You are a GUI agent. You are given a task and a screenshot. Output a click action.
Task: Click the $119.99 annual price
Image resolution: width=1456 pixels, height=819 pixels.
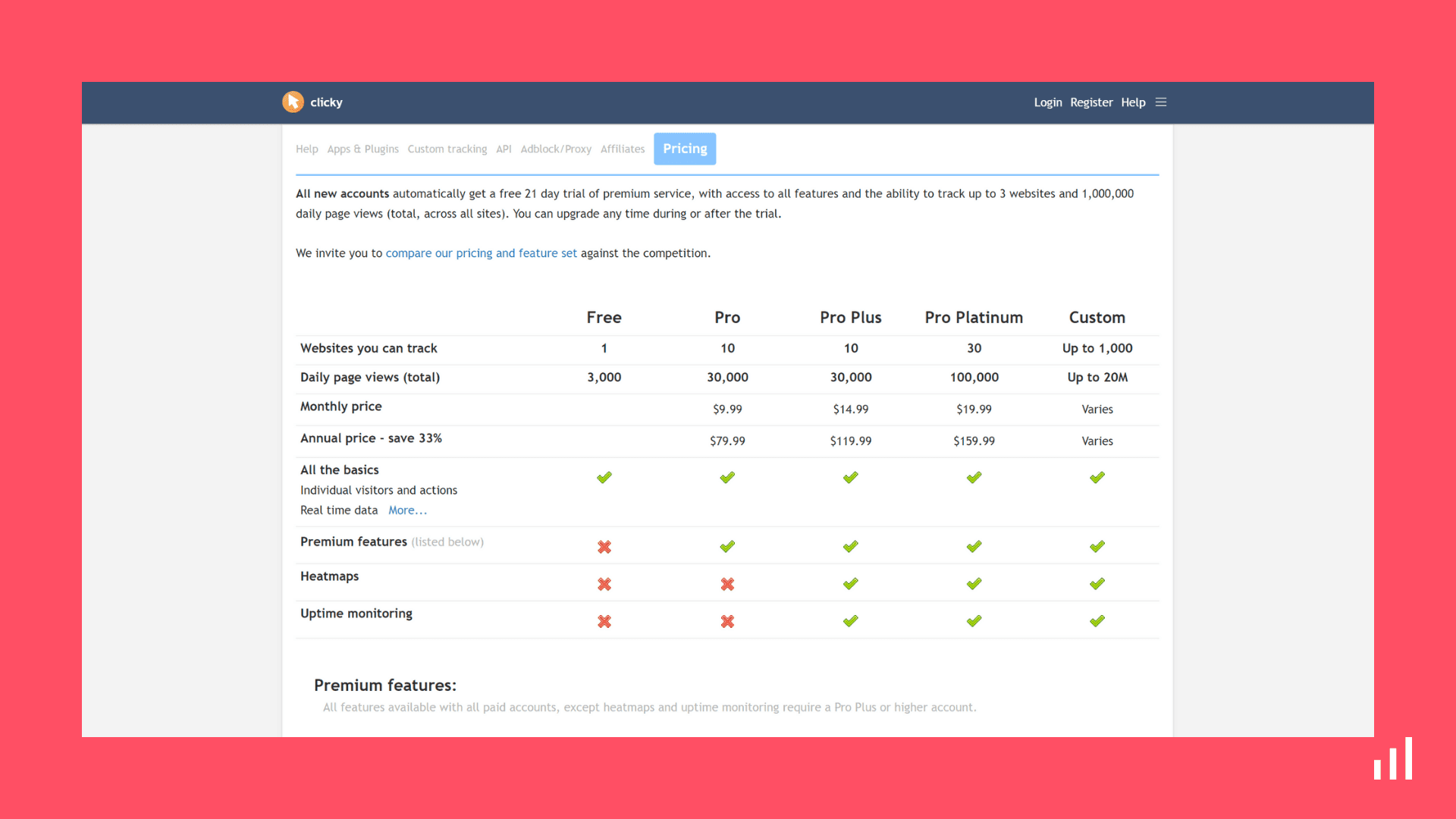pyautogui.click(x=851, y=441)
